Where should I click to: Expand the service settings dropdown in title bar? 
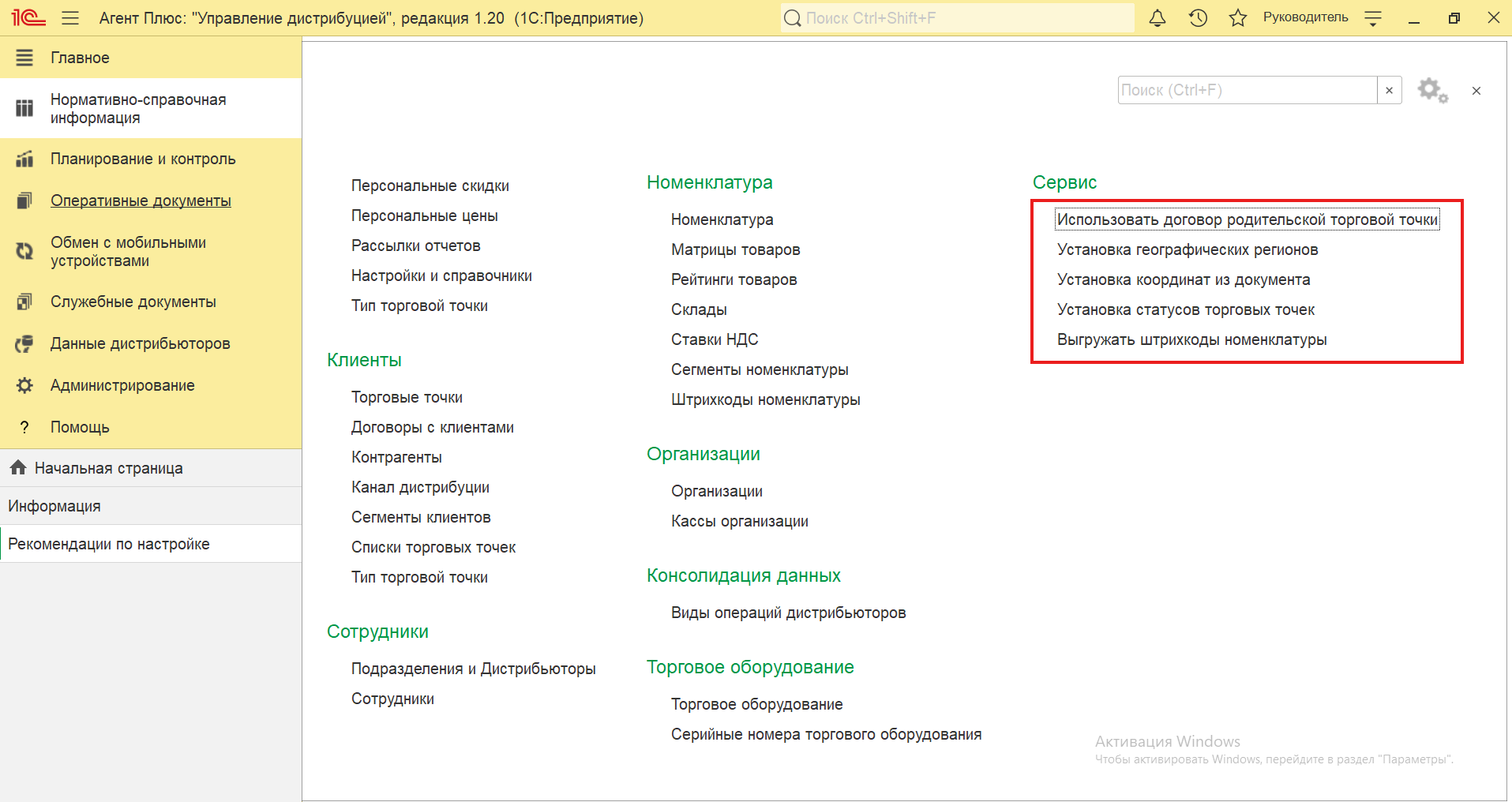1373,18
